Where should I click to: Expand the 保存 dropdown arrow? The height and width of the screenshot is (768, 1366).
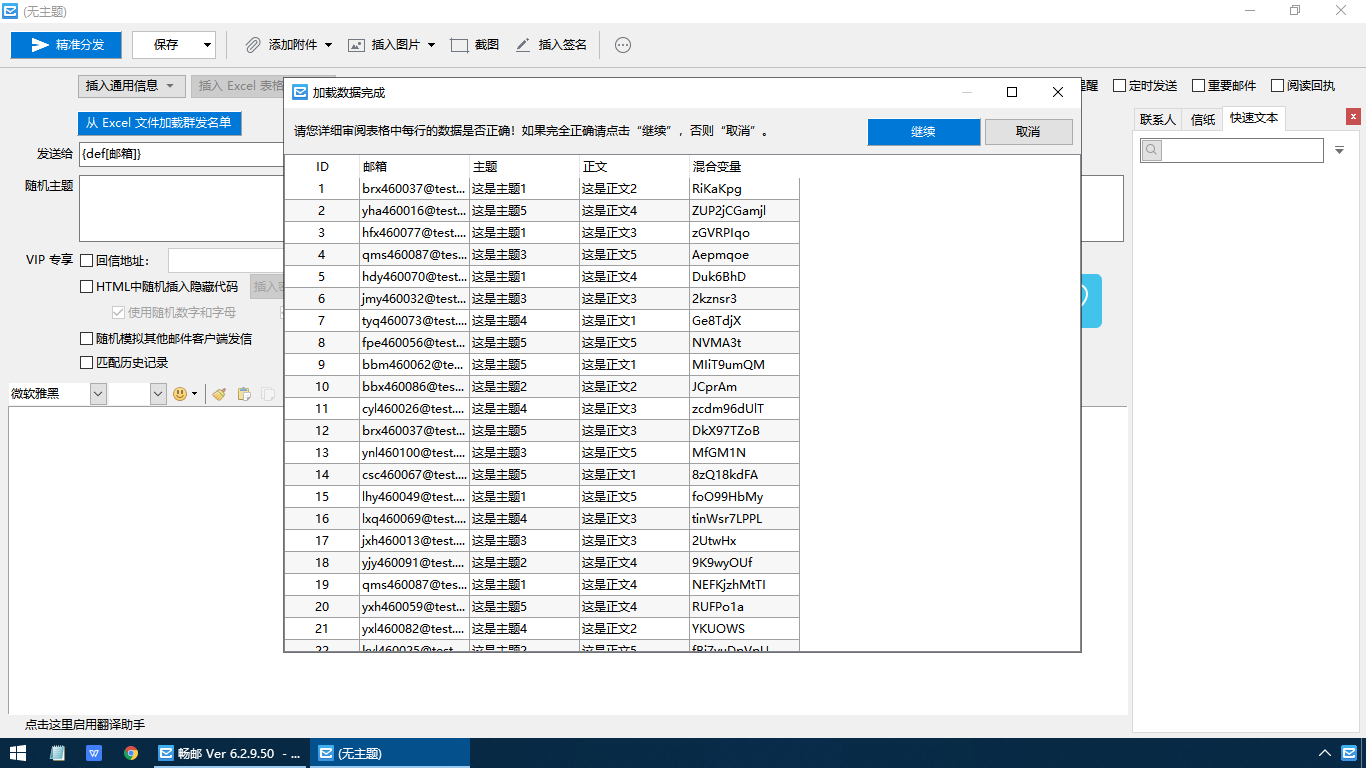[x=207, y=45]
